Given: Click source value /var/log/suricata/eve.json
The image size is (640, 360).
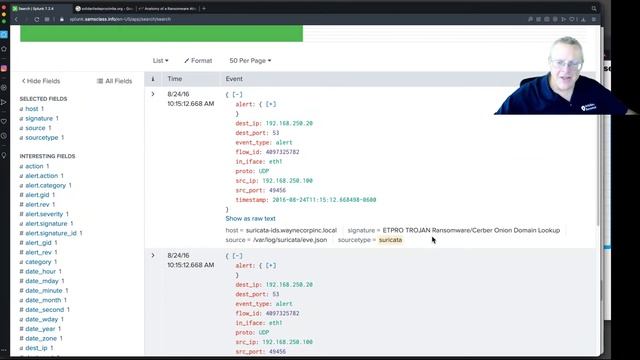Looking at the screenshot, I should tap(290, 240).
